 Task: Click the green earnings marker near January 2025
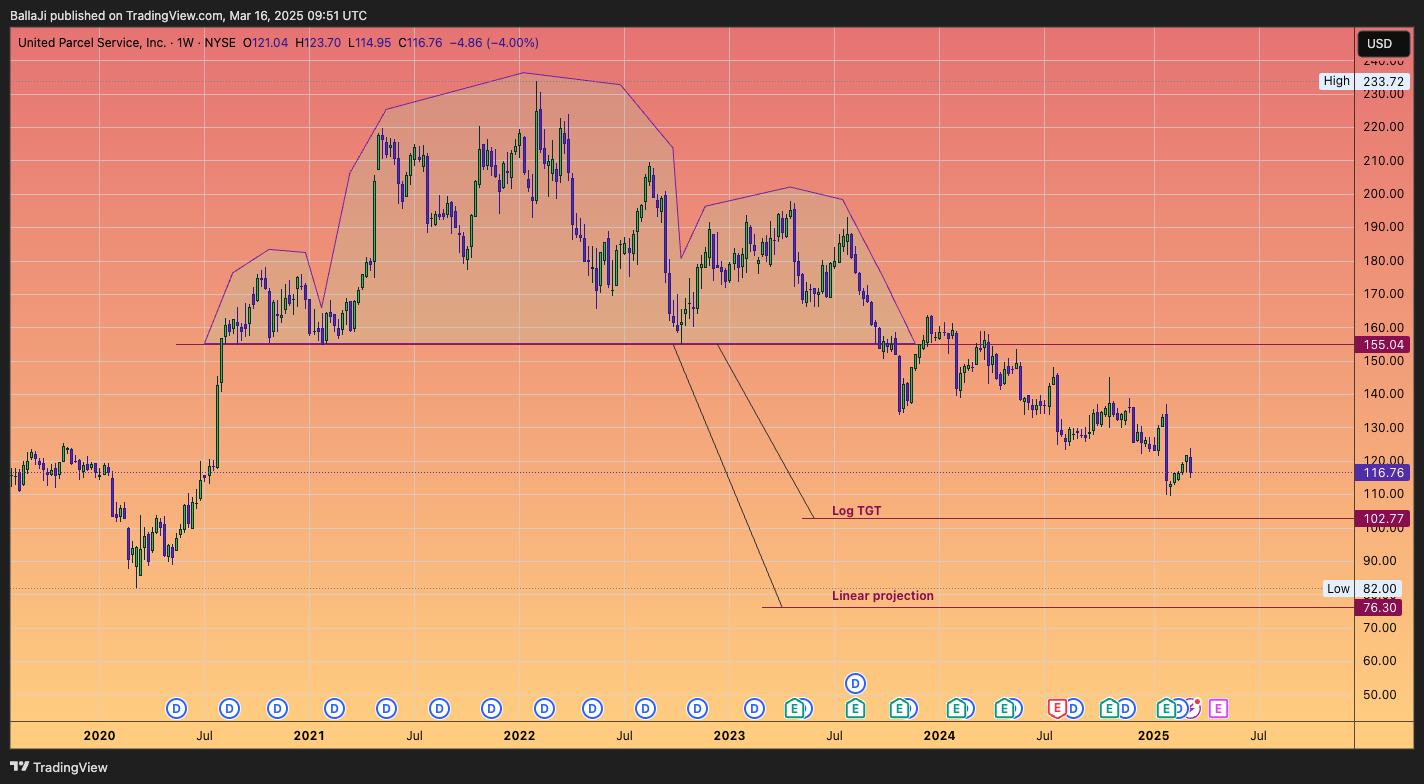[x=1166, y=709]
